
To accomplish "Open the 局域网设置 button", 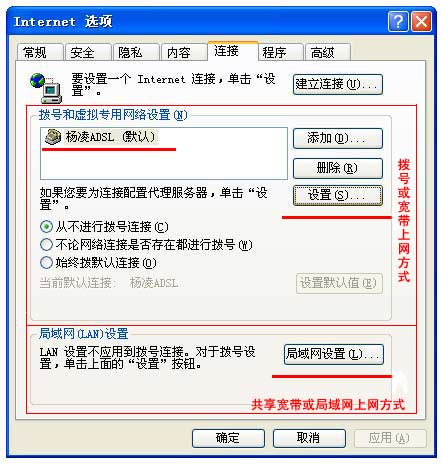I will (334, 354).
